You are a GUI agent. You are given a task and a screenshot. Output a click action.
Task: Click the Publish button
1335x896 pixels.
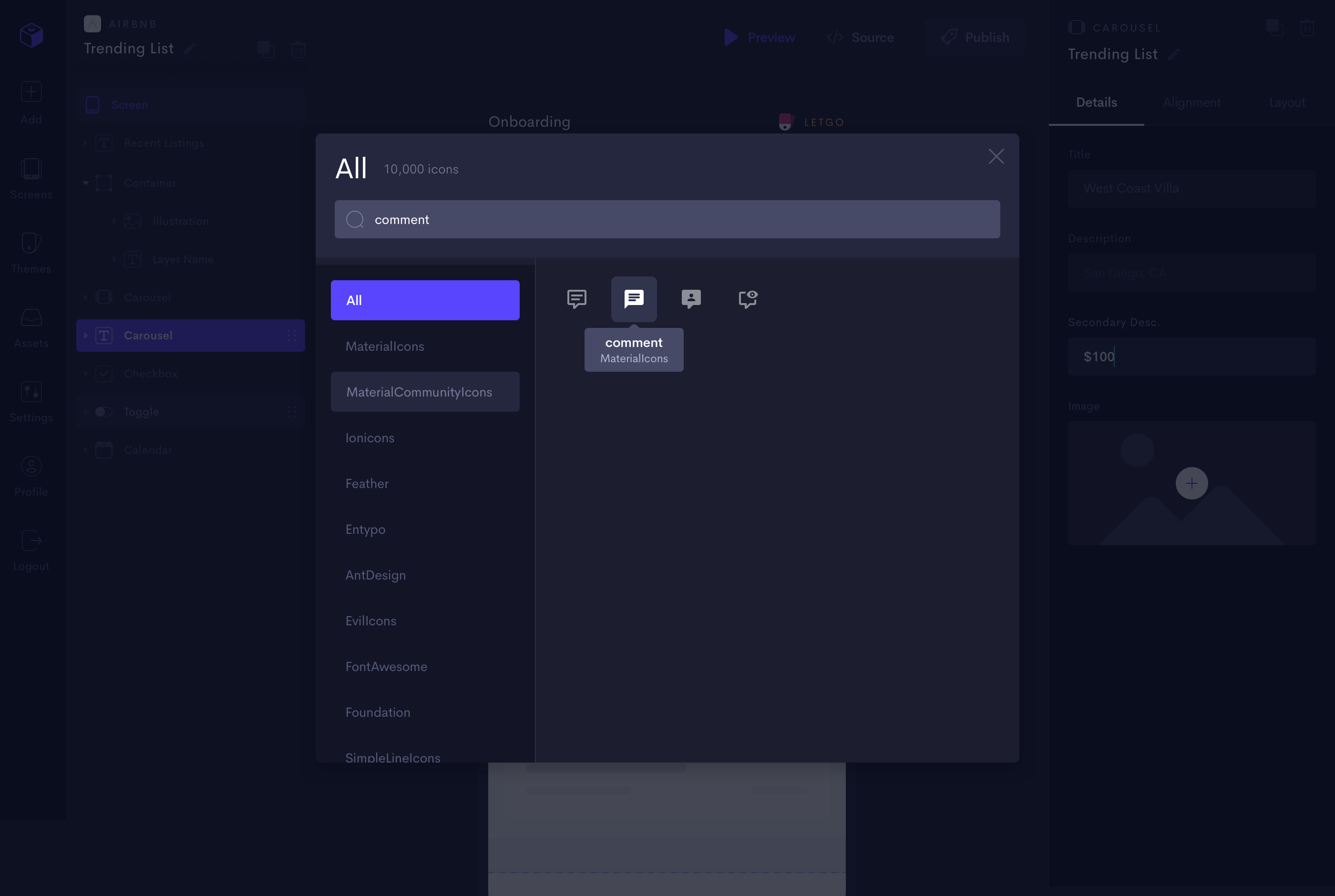point(975,37)
